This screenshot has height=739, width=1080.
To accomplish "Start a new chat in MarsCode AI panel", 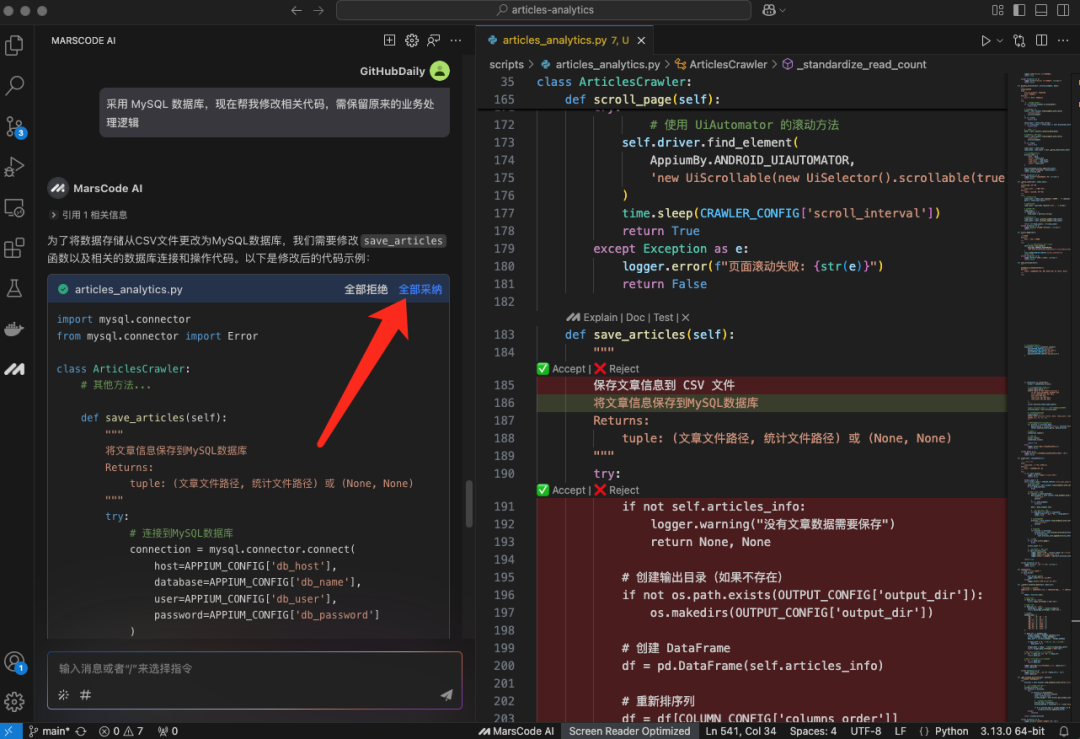I will (389, 41).
